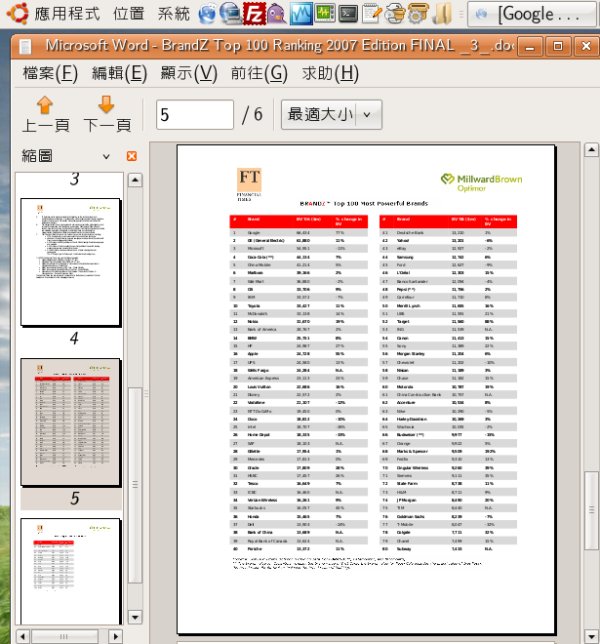Click the Ubuntu logo icon

(x=17, y=14)
